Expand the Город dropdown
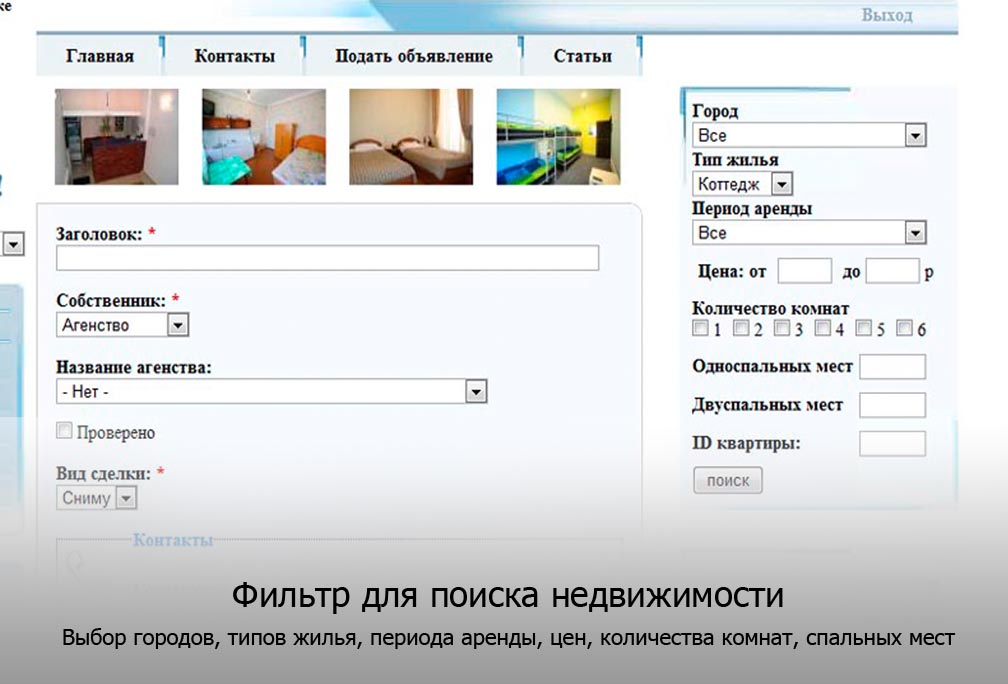Screen dimensions: 1008x684 pyautogui.click(x=809, y=135)
